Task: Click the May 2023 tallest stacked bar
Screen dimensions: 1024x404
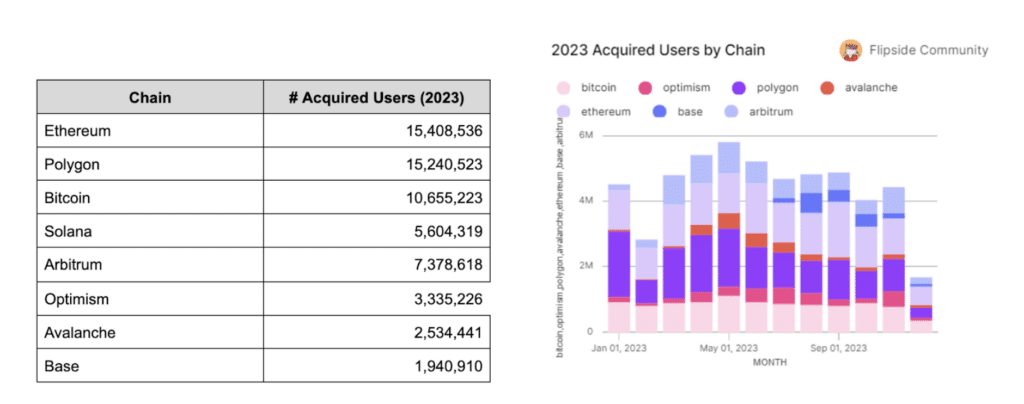Action: click(729, 238)
